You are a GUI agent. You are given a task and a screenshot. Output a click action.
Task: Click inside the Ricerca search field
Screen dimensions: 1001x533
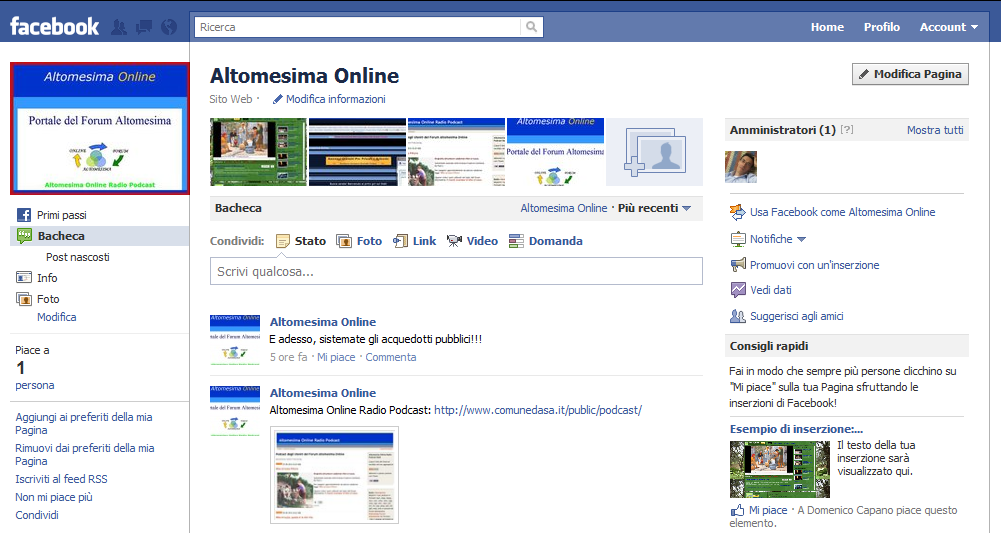[358, 27]
